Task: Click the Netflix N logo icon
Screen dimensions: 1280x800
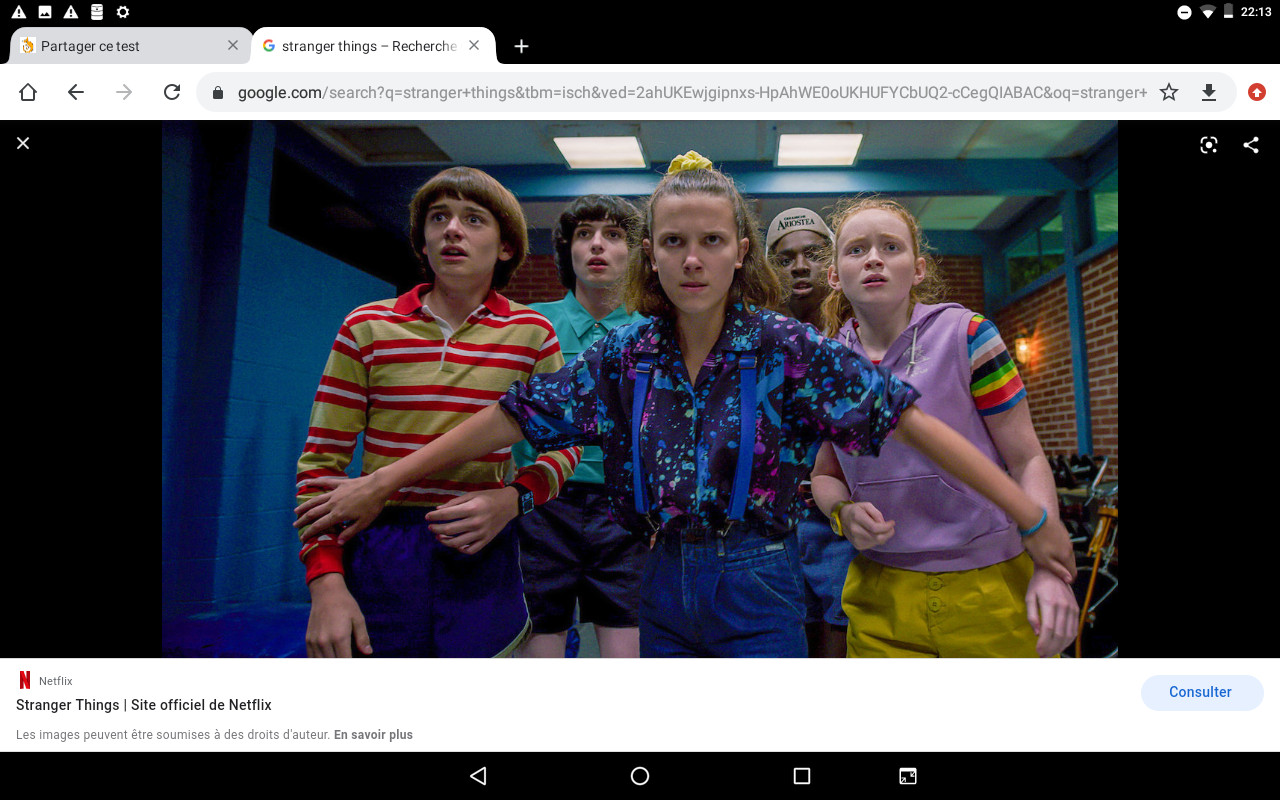Action: coord(25,681)
